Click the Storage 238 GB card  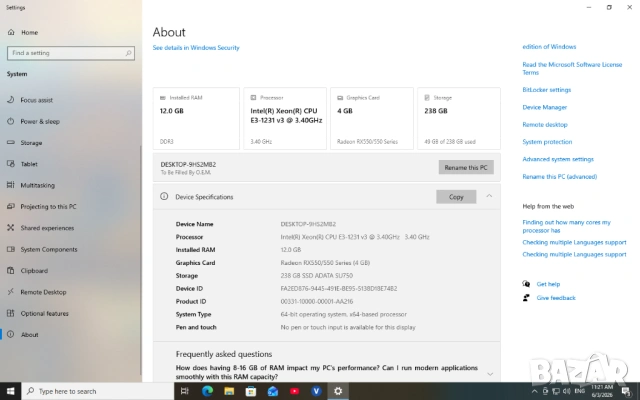coord(459,118)
